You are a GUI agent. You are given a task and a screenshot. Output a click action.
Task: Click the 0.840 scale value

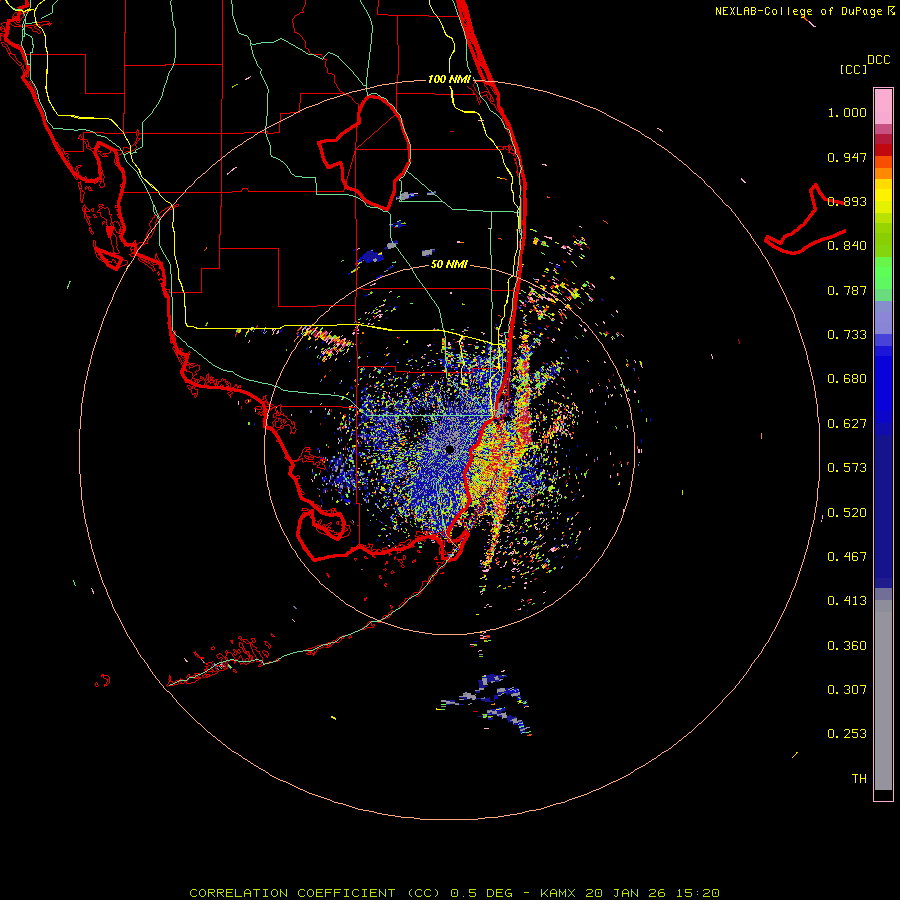click(847, 246)
